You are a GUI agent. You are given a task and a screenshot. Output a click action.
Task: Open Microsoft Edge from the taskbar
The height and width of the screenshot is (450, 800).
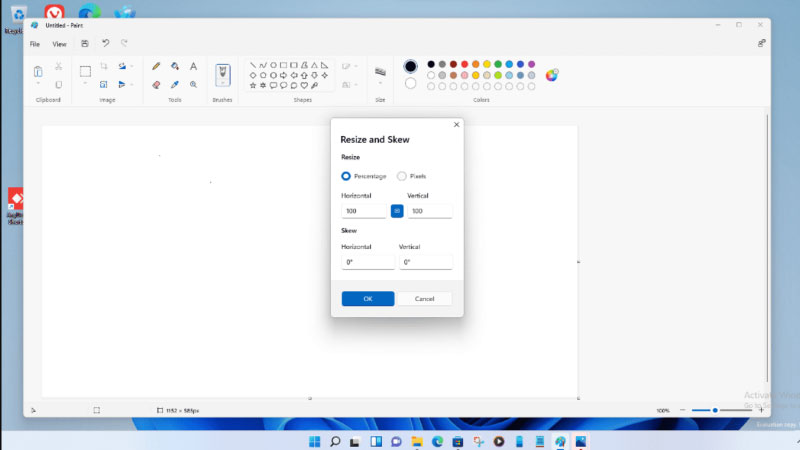click(x=437, y=441)
